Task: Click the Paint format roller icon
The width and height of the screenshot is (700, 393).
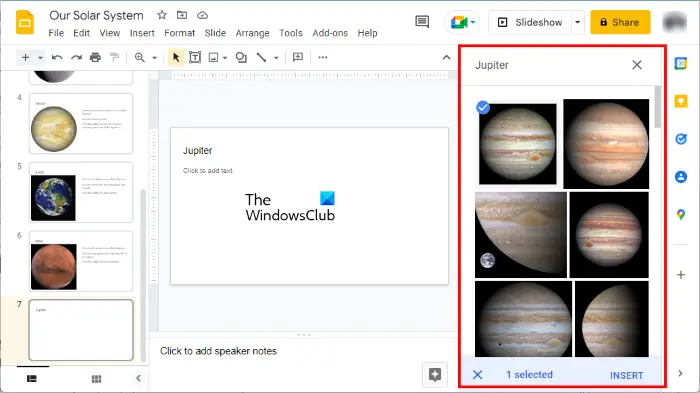Action: pos(114,57)
